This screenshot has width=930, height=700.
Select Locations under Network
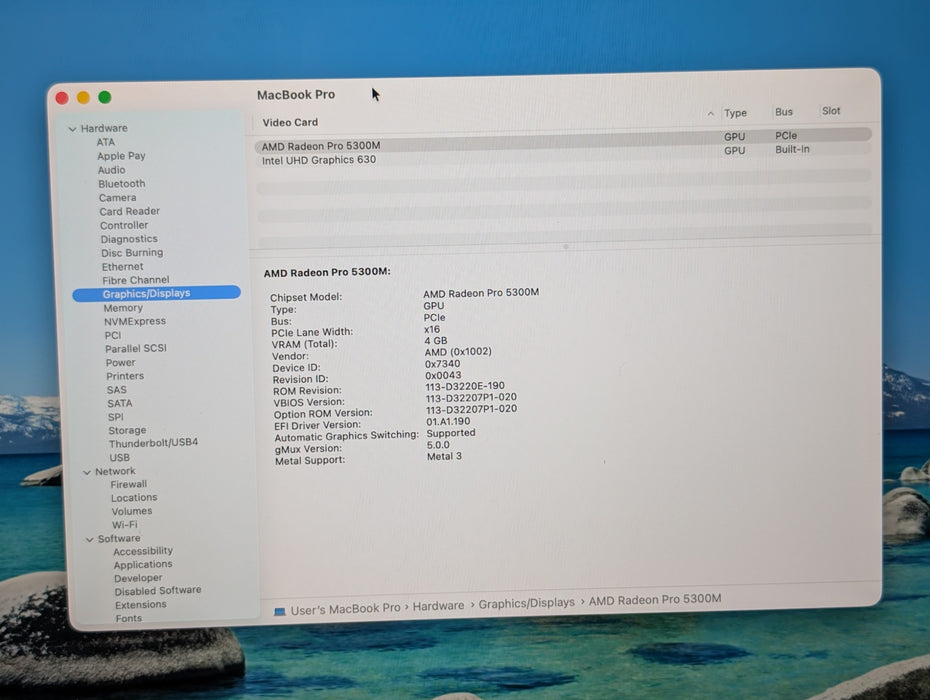click(134, 498)
